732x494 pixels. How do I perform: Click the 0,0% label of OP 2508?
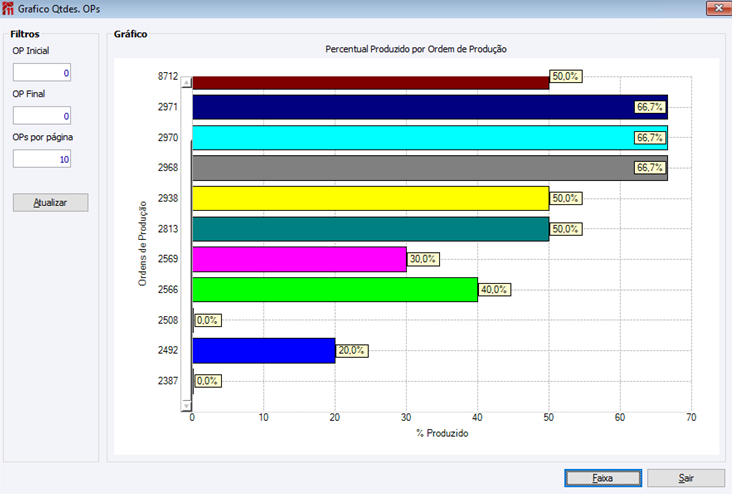pos(208,320)
